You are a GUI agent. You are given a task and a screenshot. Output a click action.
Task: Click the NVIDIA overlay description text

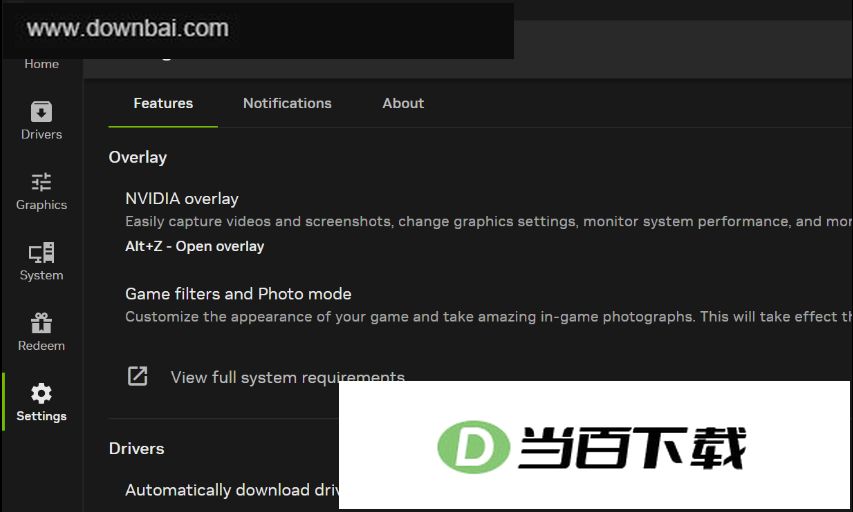click(489, 221)
